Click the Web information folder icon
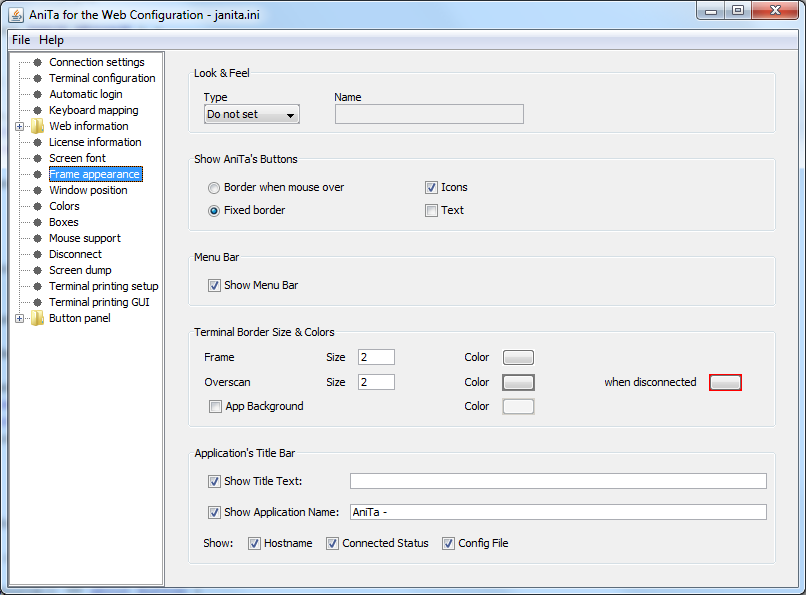The width and height of the screenshot is (806, 595). click(x=37, y=126)
